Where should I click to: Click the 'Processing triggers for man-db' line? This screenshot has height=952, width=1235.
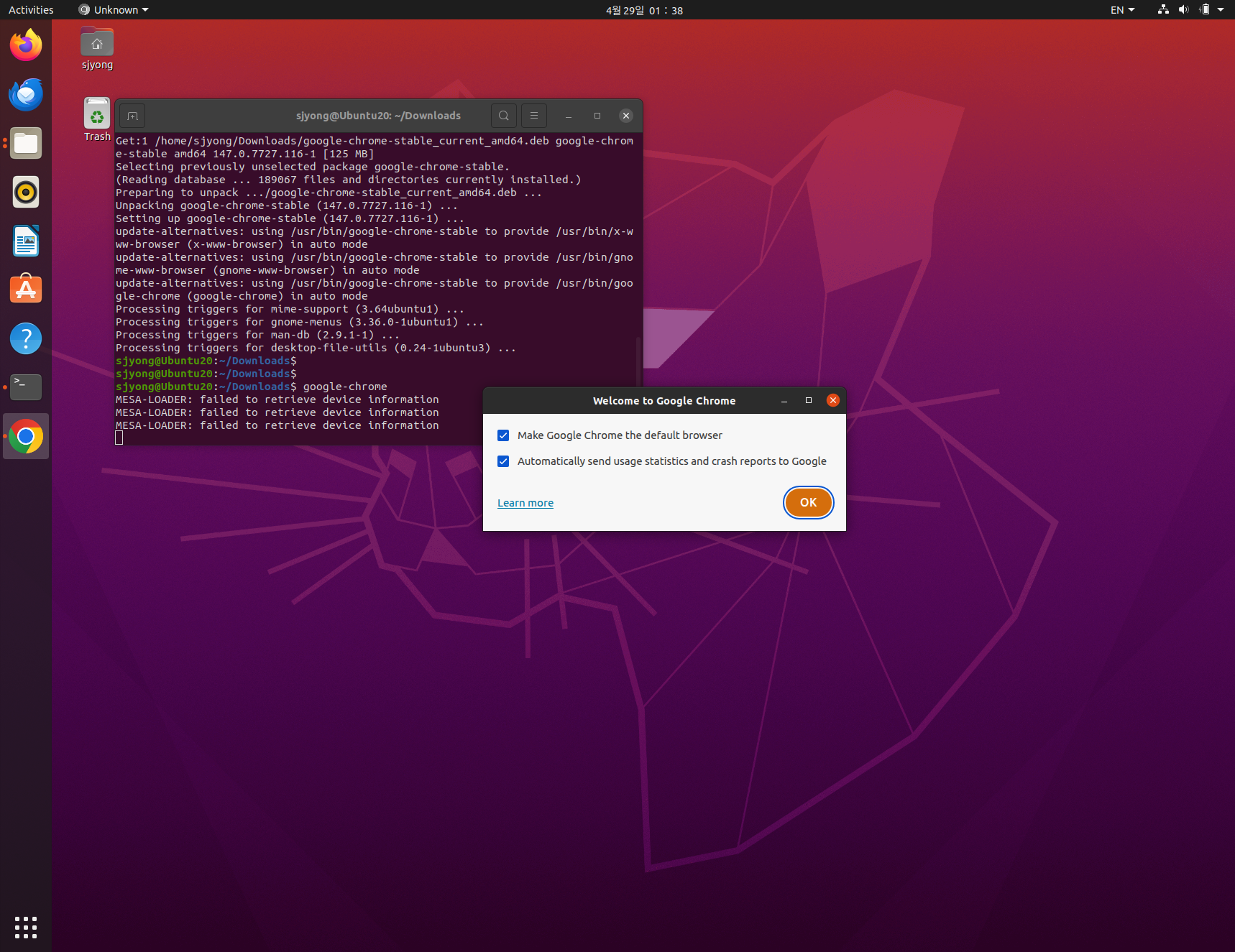(257, 335)
